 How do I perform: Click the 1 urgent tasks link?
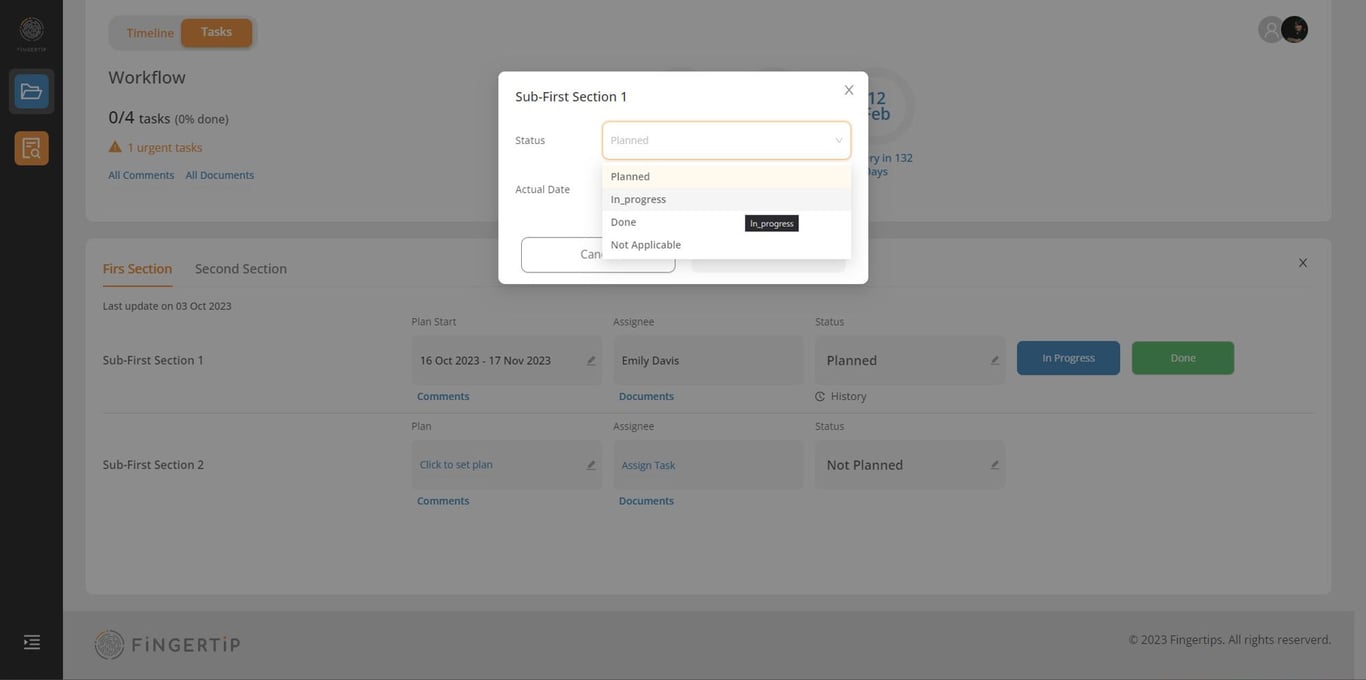[164, 147]
